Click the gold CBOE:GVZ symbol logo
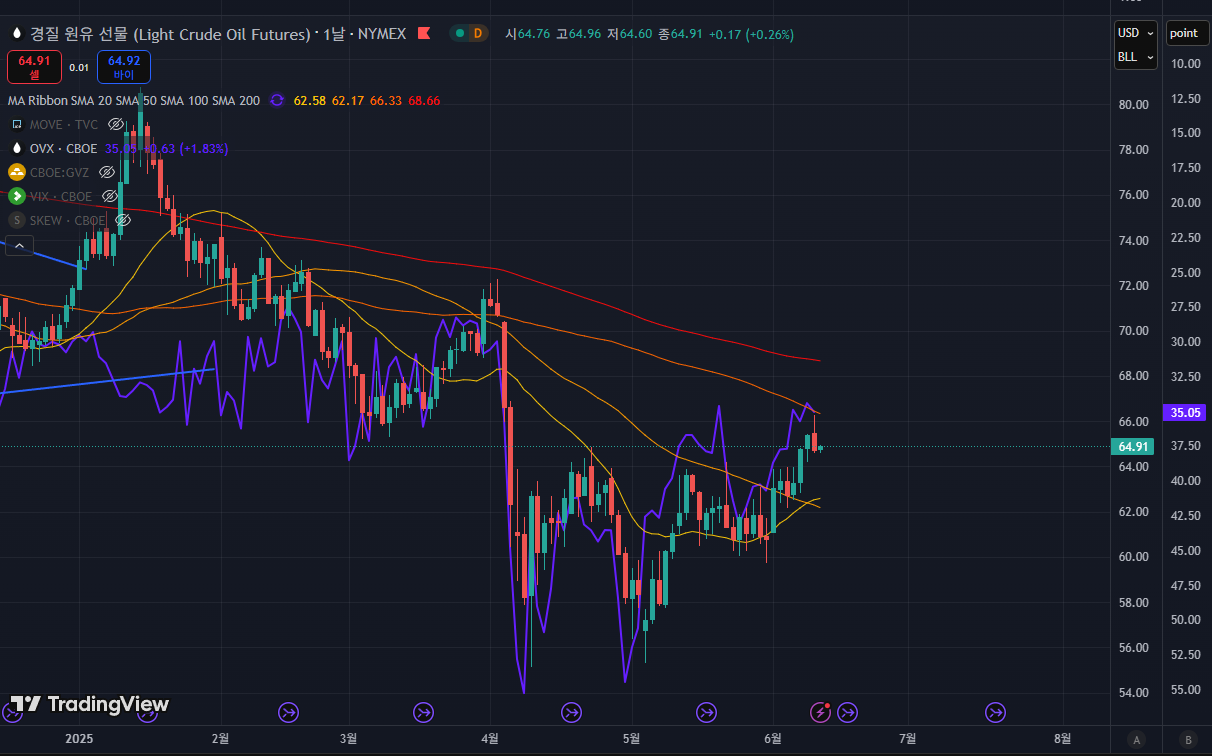 click(x=17, y=172)
